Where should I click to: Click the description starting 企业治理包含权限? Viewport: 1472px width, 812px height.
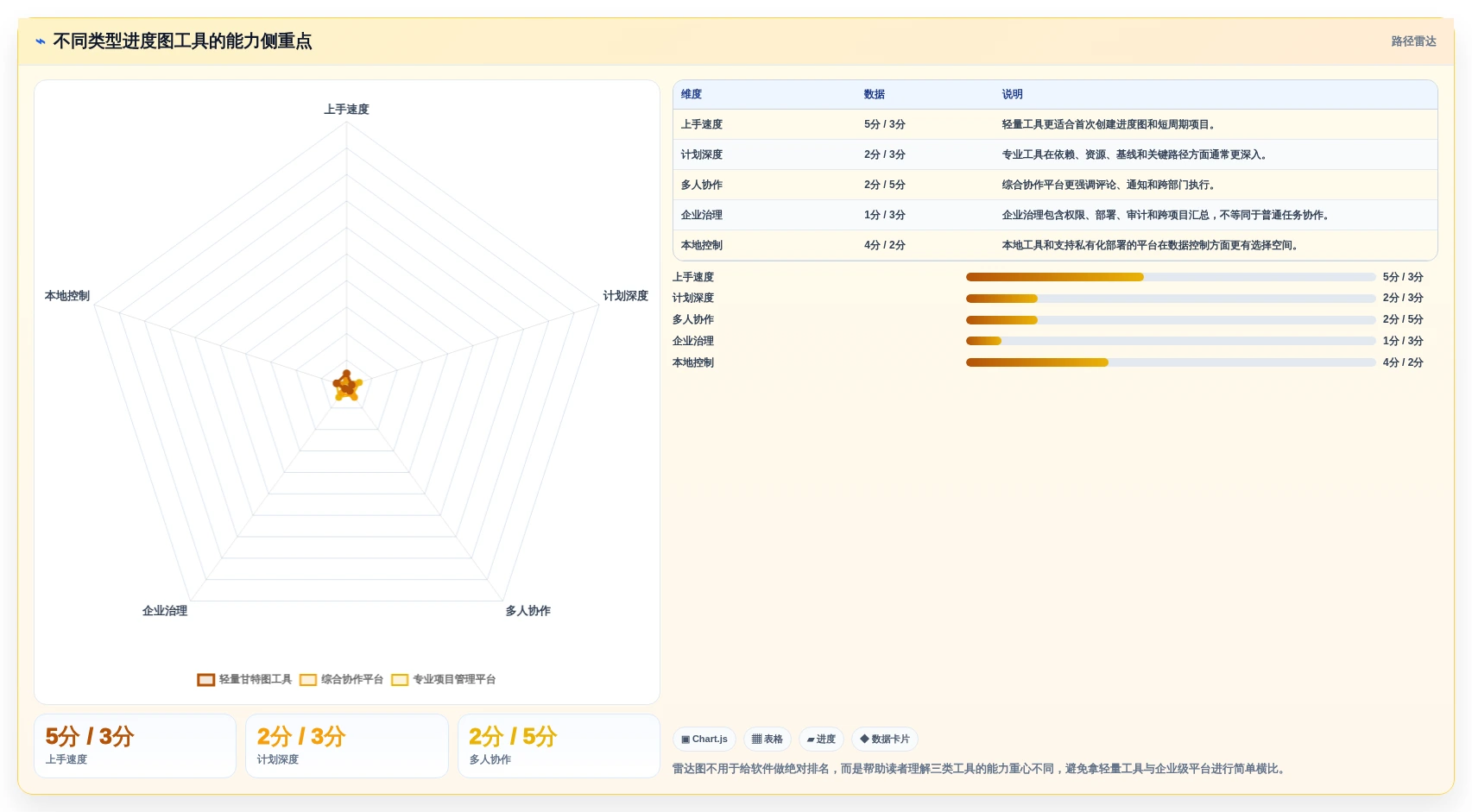coord(1167,216)
